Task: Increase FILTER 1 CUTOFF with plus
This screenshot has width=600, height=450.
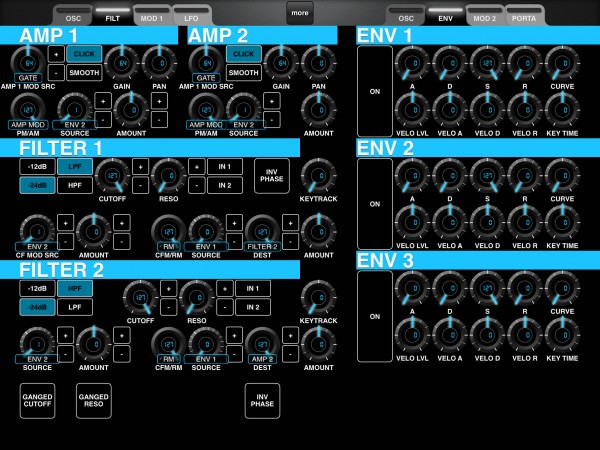Action: pos(140,167)
